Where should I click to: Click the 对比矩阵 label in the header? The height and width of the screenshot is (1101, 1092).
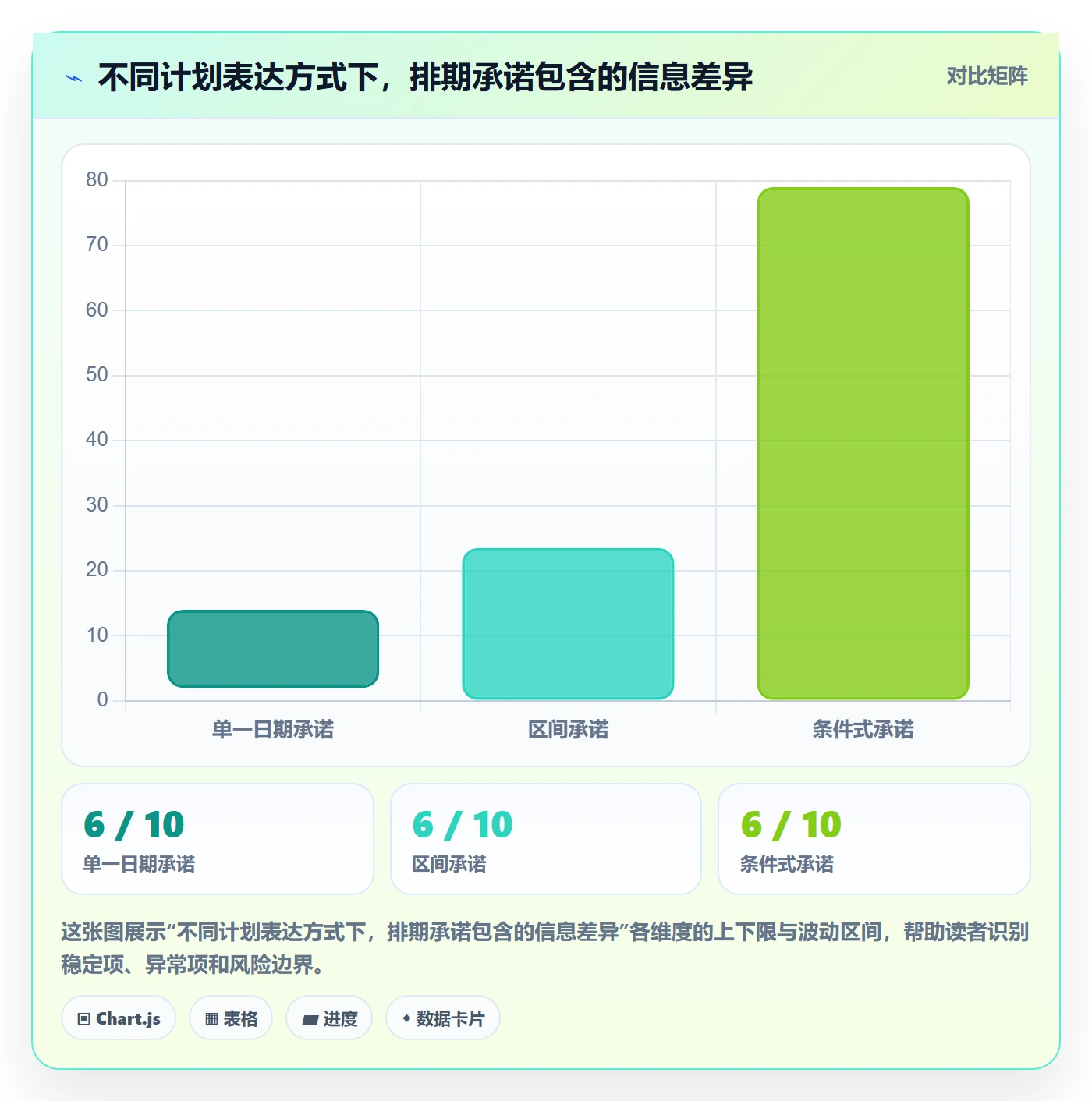(987, 76)
